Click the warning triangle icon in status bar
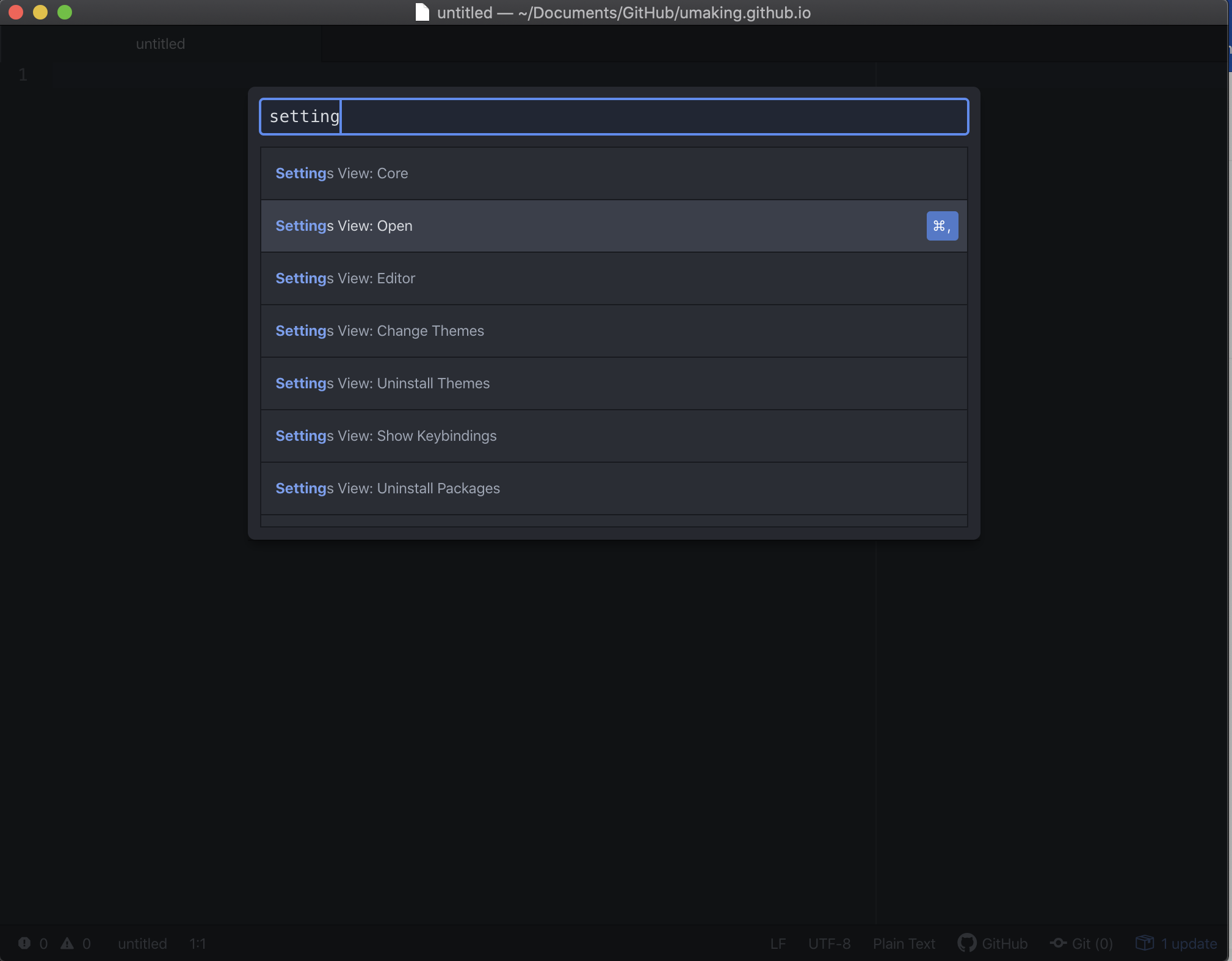The width and height of the screenshot is (1232, 961). click(x=67, y=943)
